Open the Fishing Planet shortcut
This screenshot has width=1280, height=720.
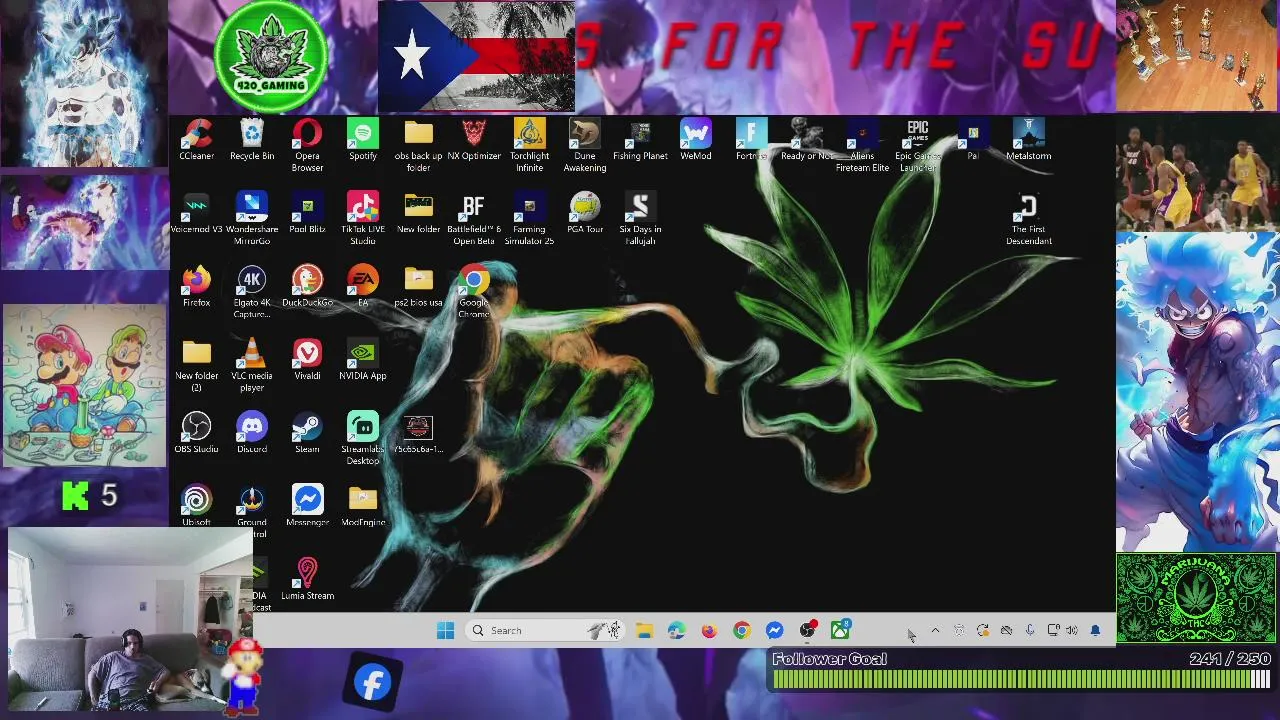click(640, 140)
